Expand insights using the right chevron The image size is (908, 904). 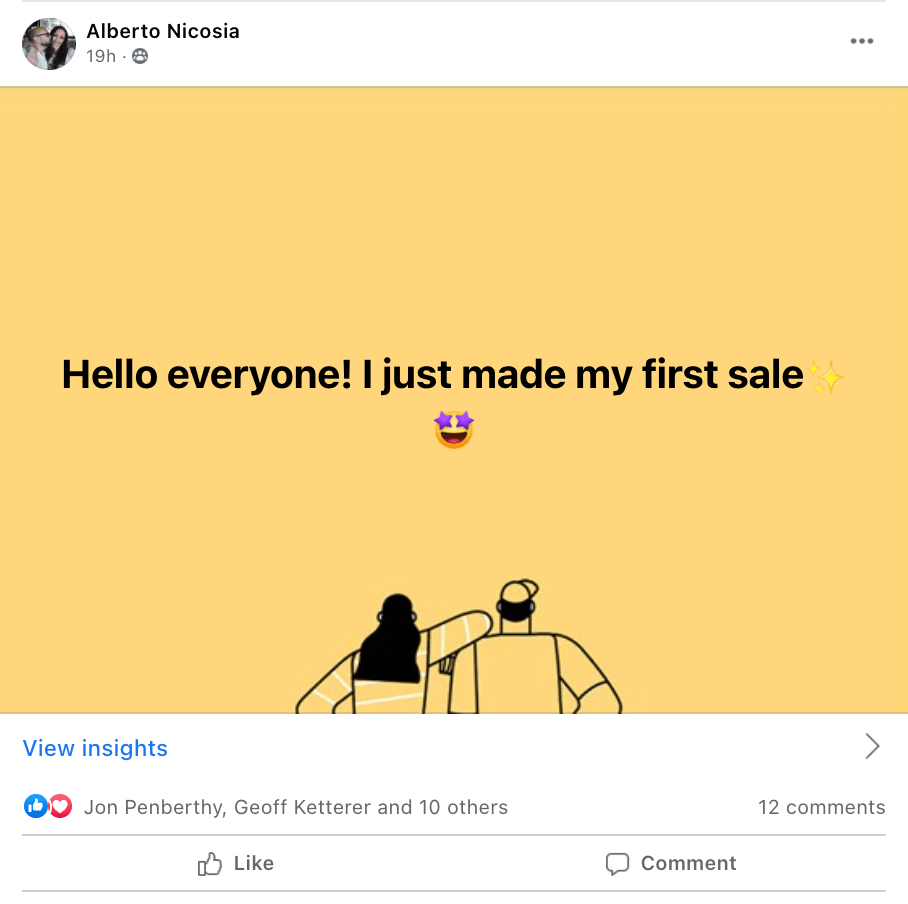click(x=872, y=747)
